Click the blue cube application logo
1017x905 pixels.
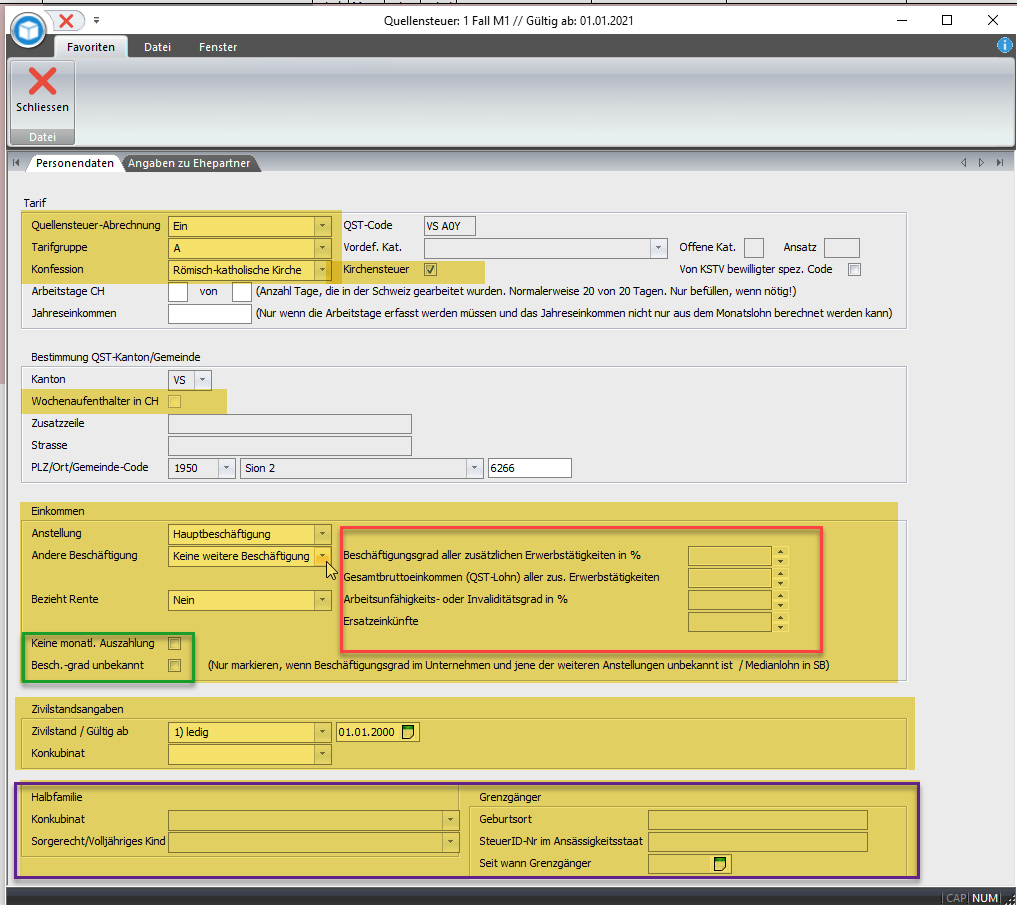(x=28, y=29)
